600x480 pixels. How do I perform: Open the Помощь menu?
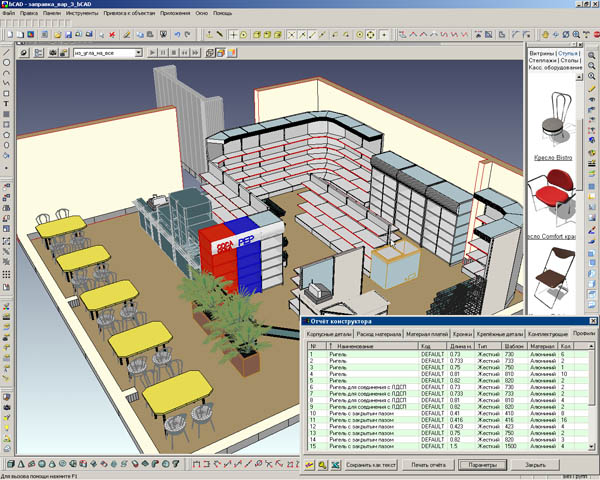(222, 13)
